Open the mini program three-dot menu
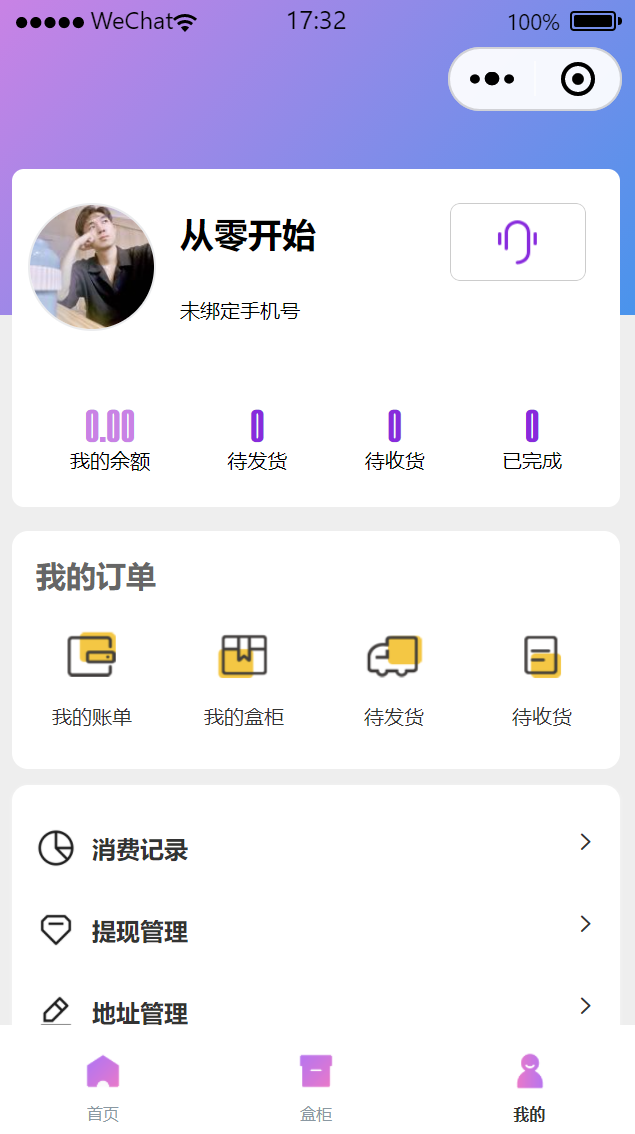 (491, 79)
